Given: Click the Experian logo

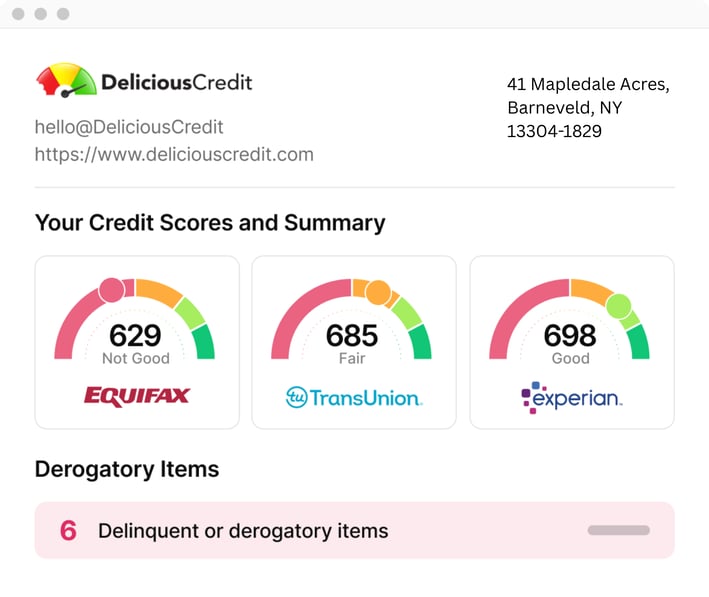Looking at the screenshot, I should 572,398.
